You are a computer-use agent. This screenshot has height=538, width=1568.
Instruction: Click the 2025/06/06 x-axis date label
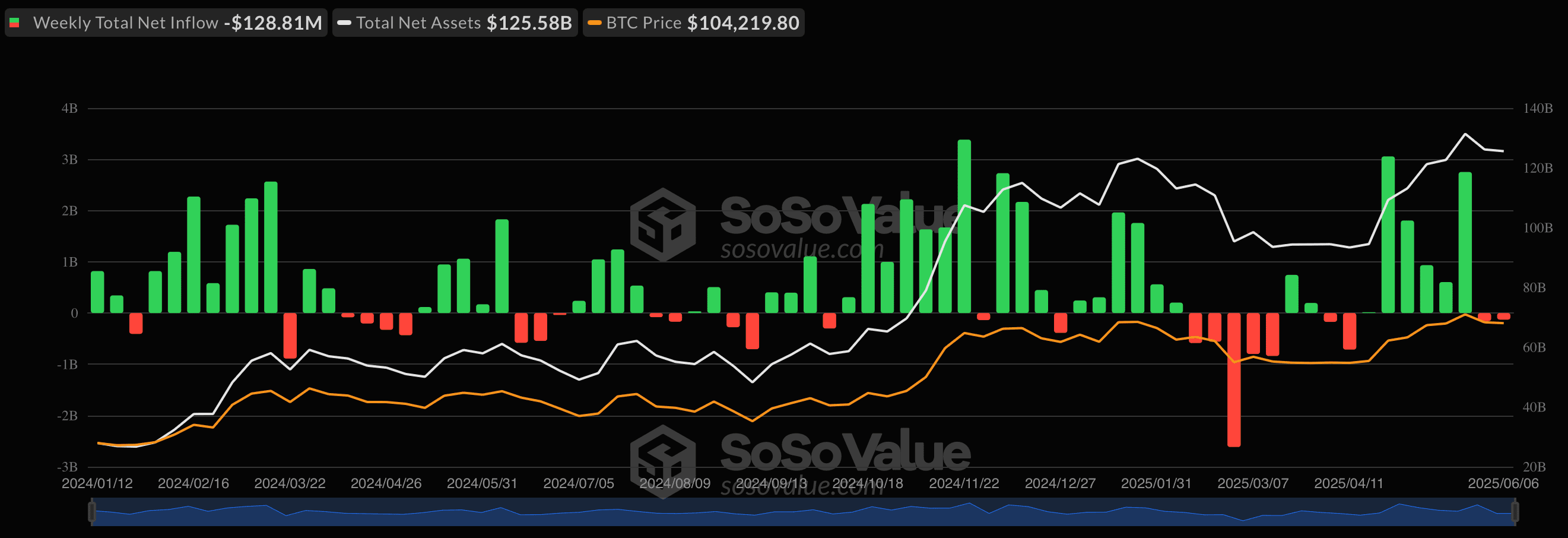click(1503, 484)
